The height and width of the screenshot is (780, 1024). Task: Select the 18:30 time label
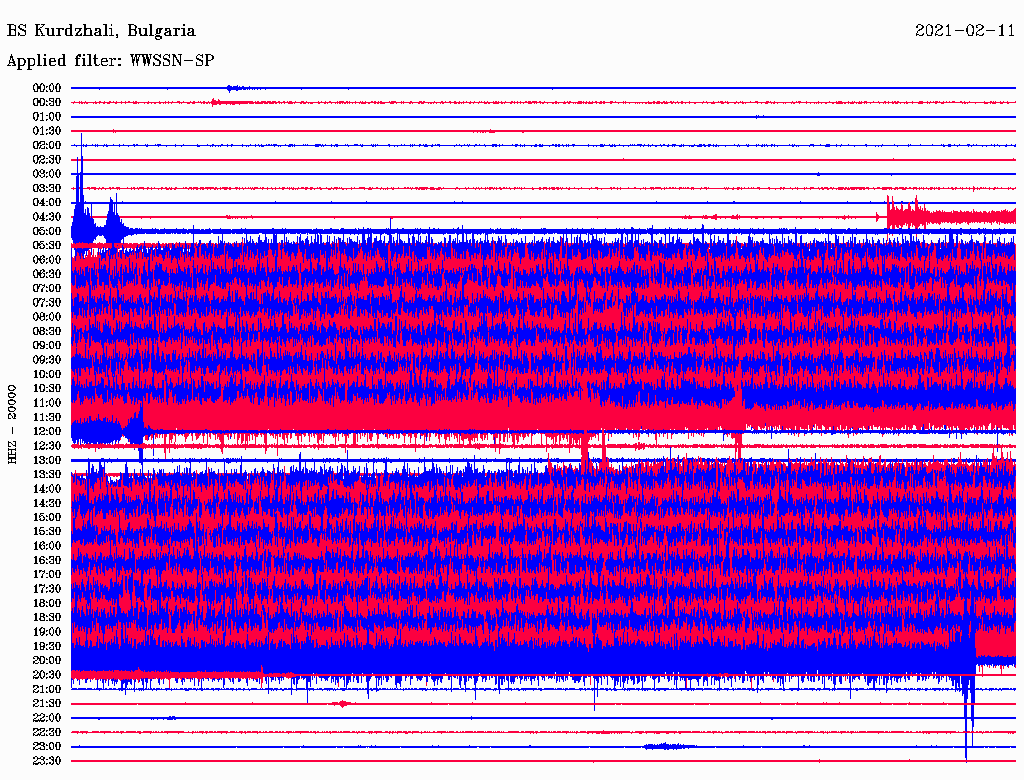(x=47, y=617)
